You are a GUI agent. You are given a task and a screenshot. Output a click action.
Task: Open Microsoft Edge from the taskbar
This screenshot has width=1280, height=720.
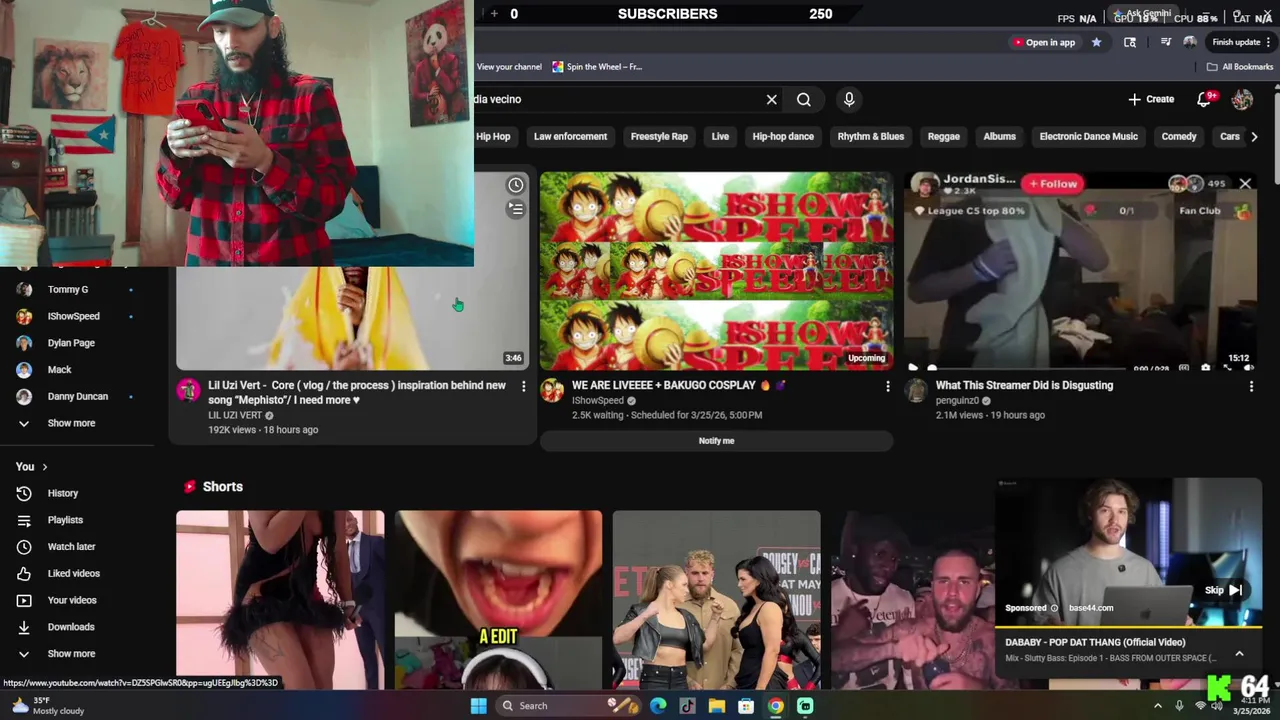click(658, 706)
